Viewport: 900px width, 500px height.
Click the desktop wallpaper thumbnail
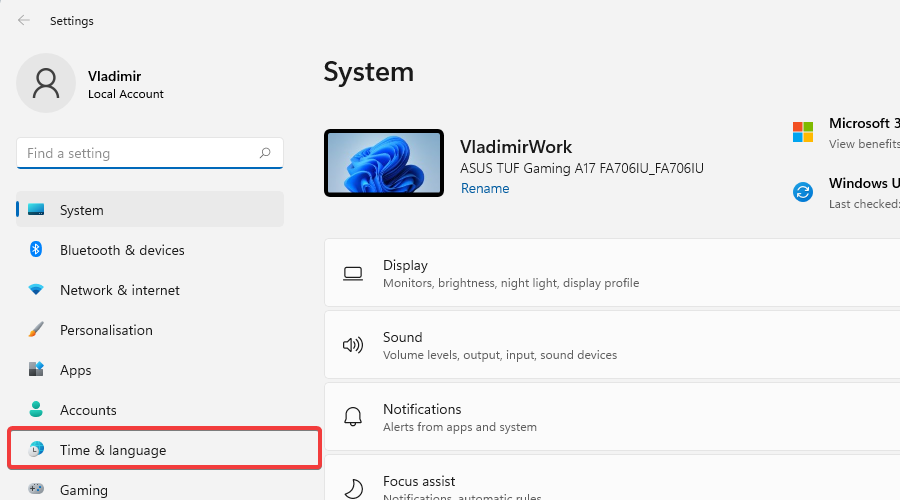(384, 163)
